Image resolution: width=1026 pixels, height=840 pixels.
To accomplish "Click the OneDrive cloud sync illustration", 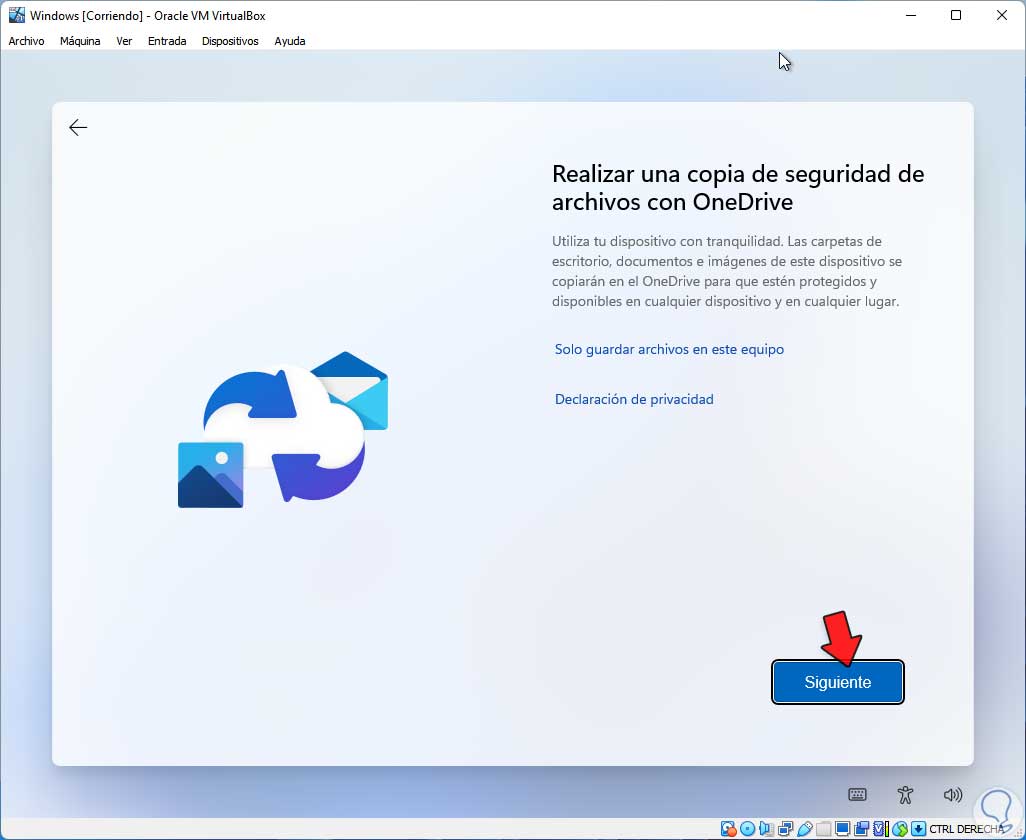I will click(283, 429).
